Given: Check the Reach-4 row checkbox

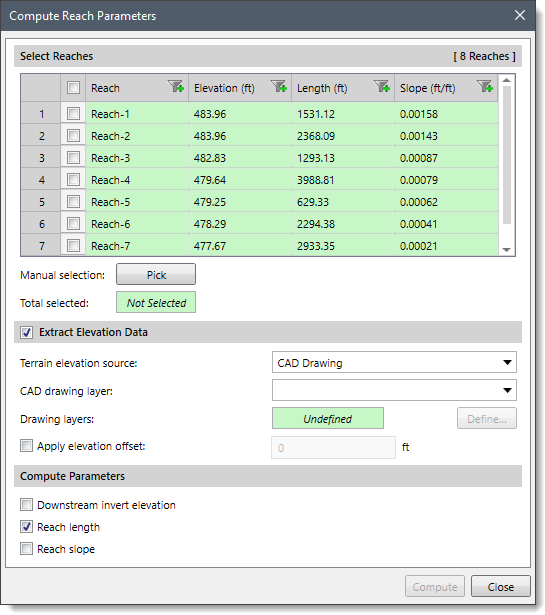Looking at the screenshot, I should (x=73, y=180).
